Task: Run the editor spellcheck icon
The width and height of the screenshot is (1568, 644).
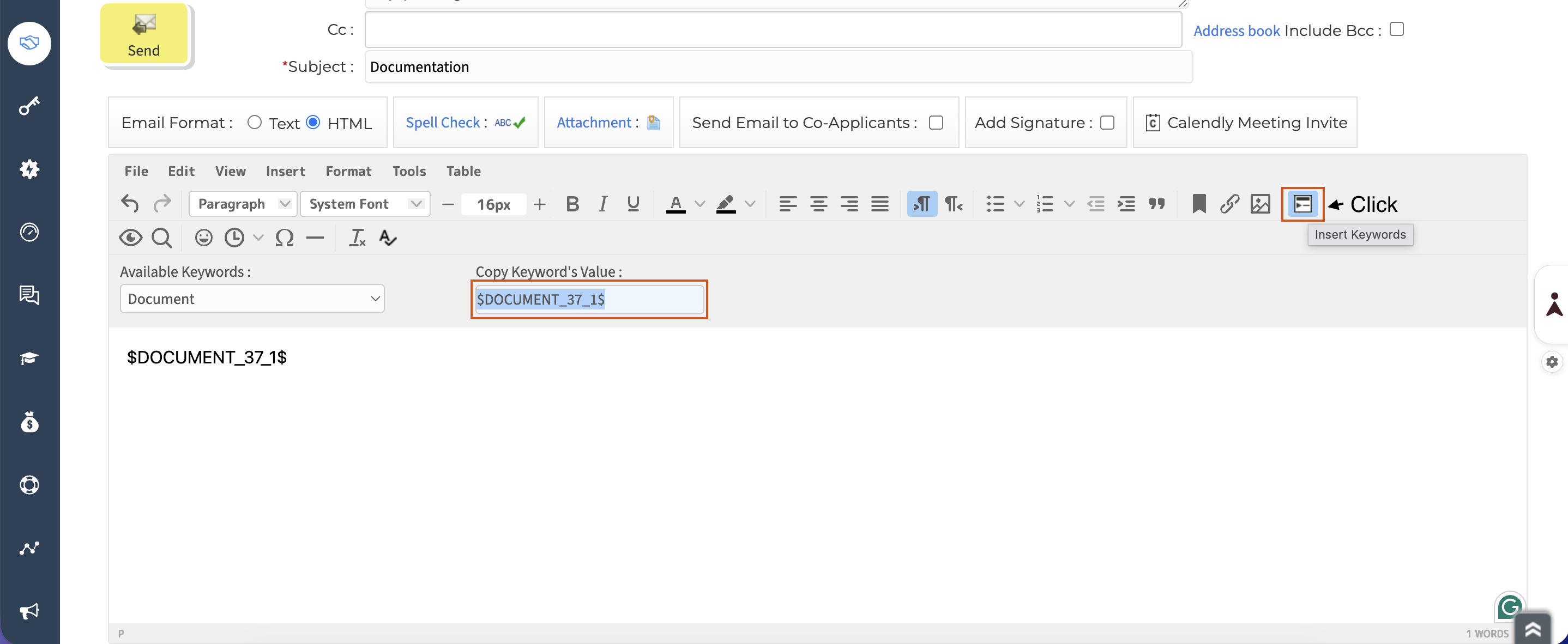Action: pos(388,238)
